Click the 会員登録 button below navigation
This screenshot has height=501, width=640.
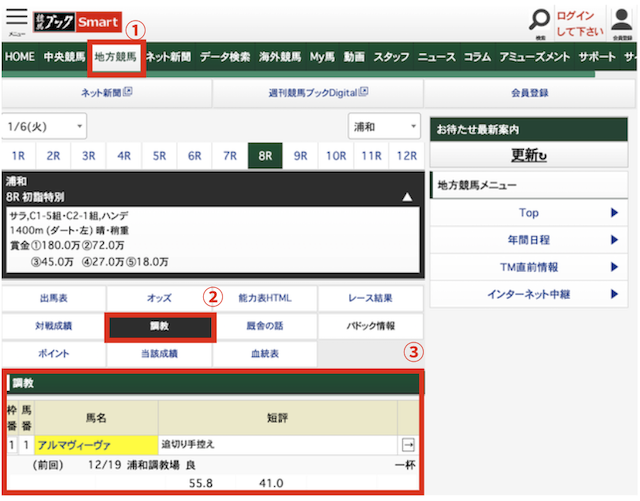click(x=529, y=93)
